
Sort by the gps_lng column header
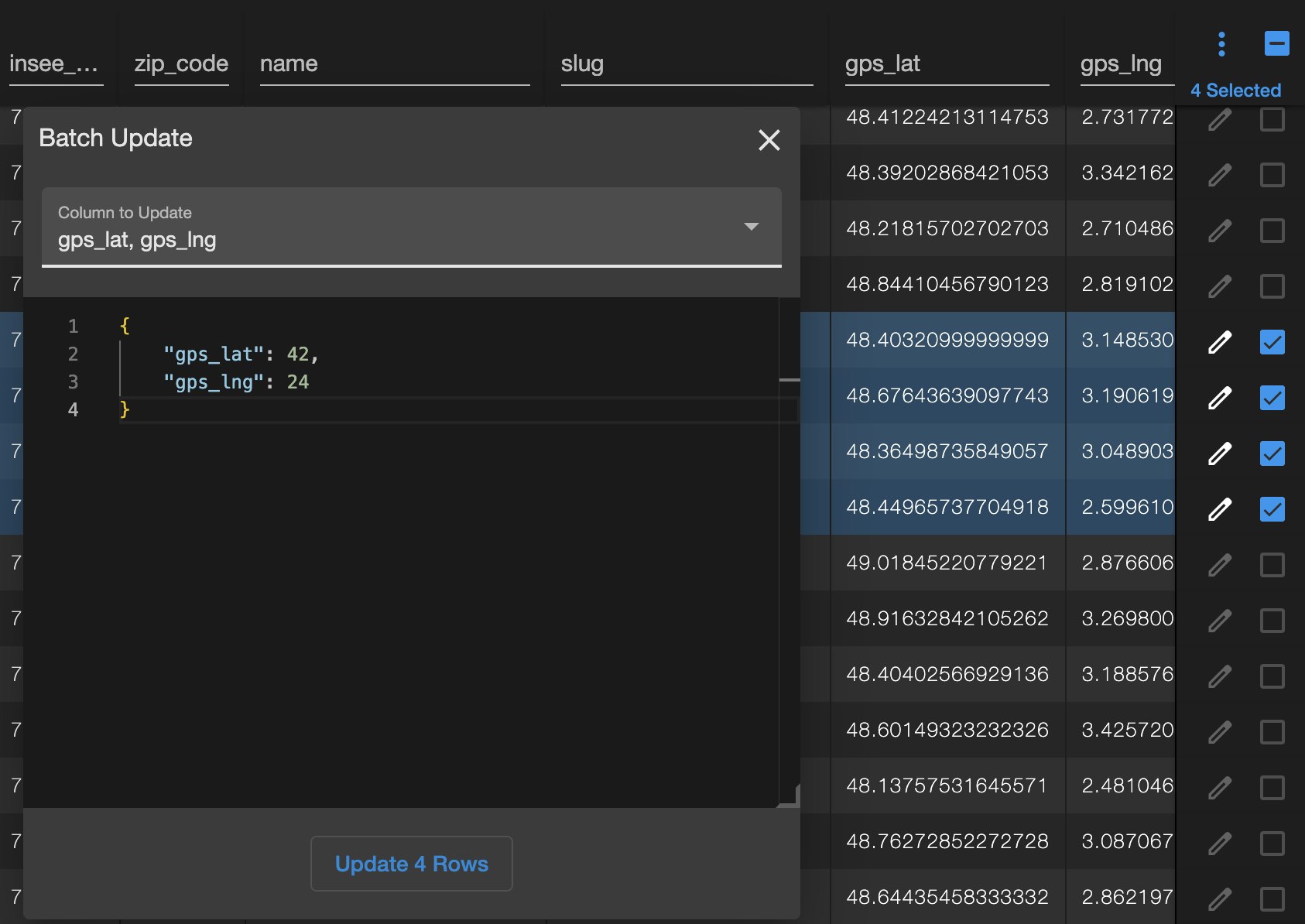[1121, 63]
